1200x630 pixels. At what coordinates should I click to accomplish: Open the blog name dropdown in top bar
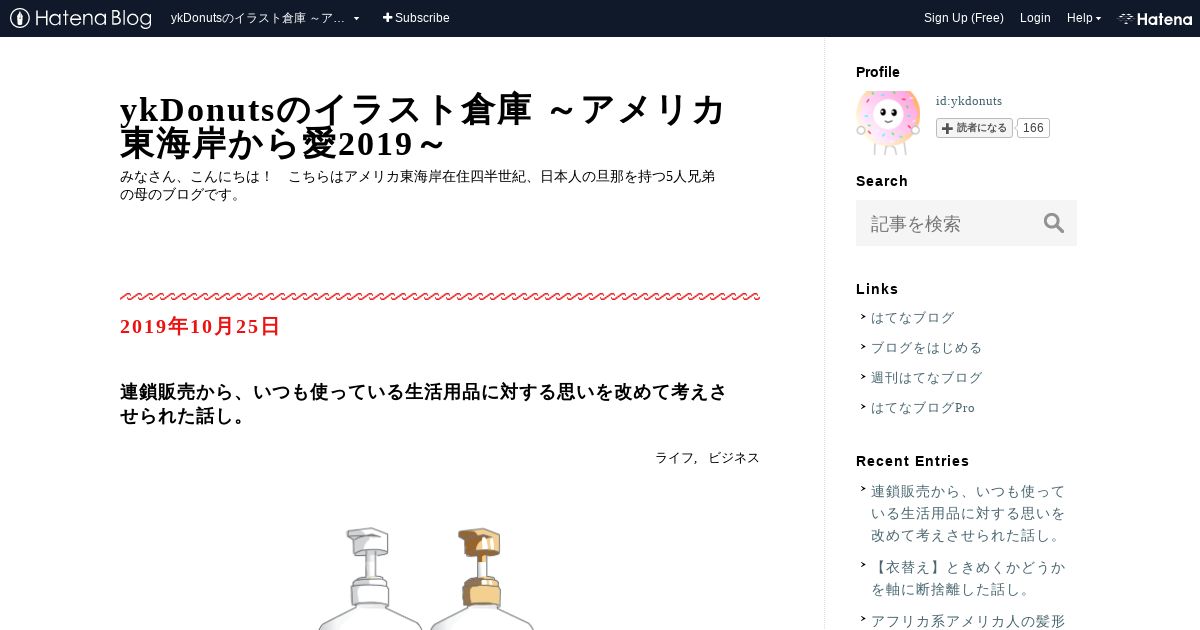coord(265,18)
